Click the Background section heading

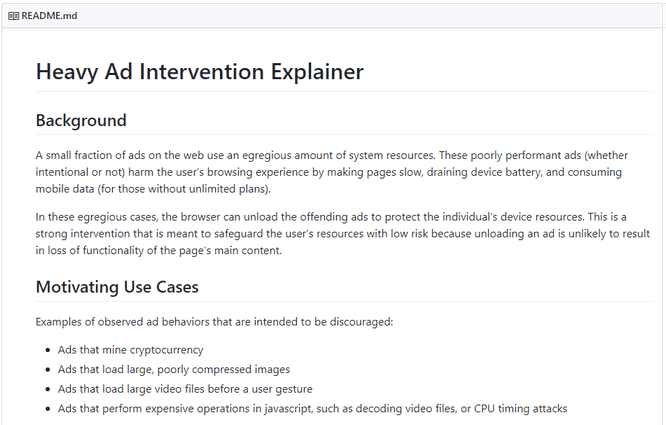click(x=81, y=121)
